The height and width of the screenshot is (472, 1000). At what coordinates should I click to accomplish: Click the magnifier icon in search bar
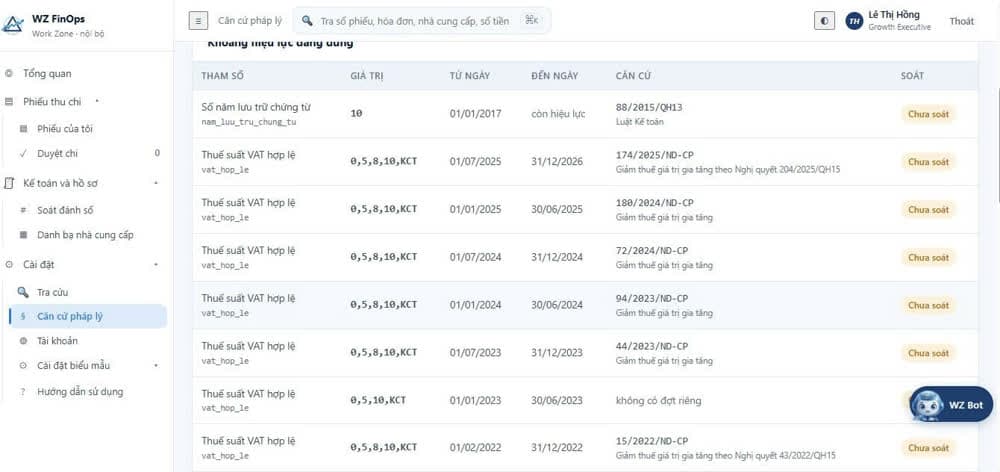tap(307, 21)
